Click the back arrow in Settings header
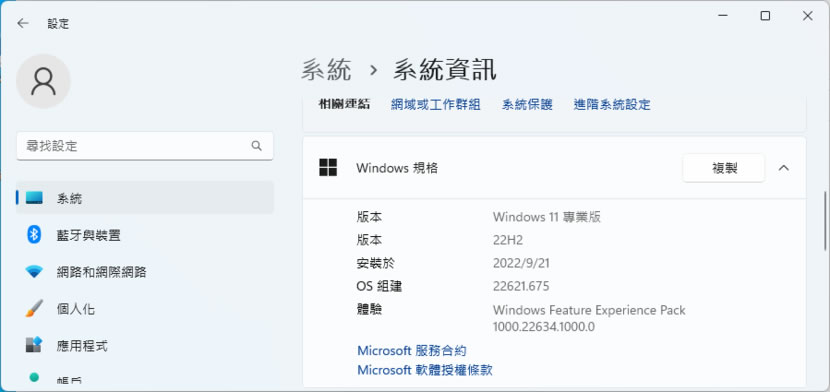The image size is (830, 392). (x=22, y=23)
